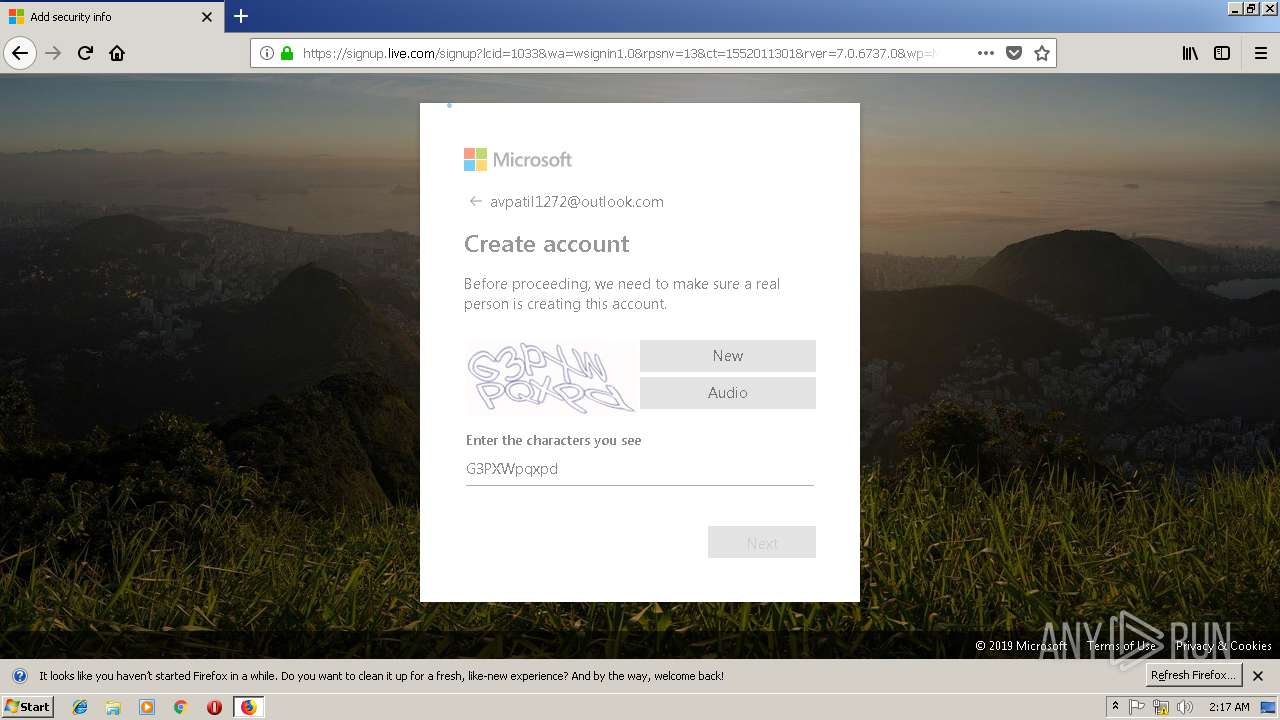Click the captcha characters input field
Screen dimensions: 1280x720
tap(640, 468)
